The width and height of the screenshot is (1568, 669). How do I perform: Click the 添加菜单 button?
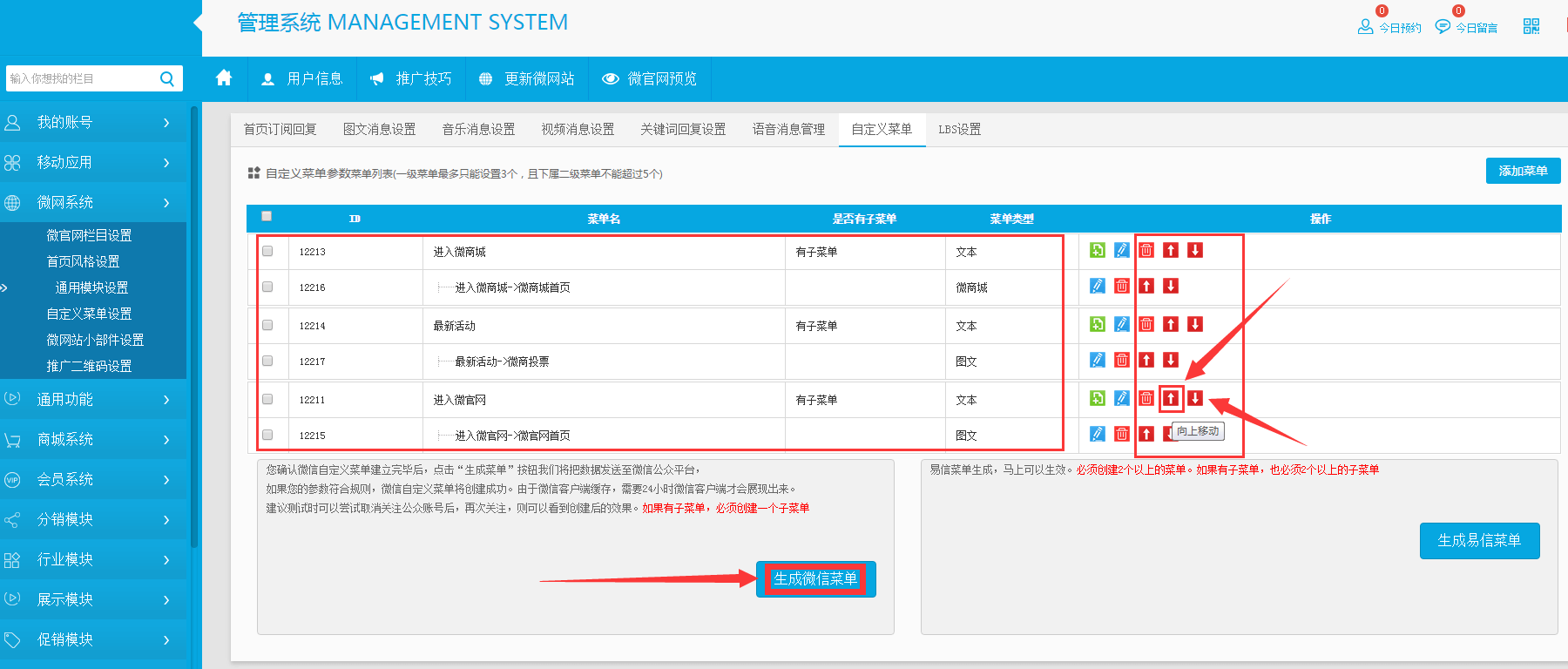(x=1523, y=171)
